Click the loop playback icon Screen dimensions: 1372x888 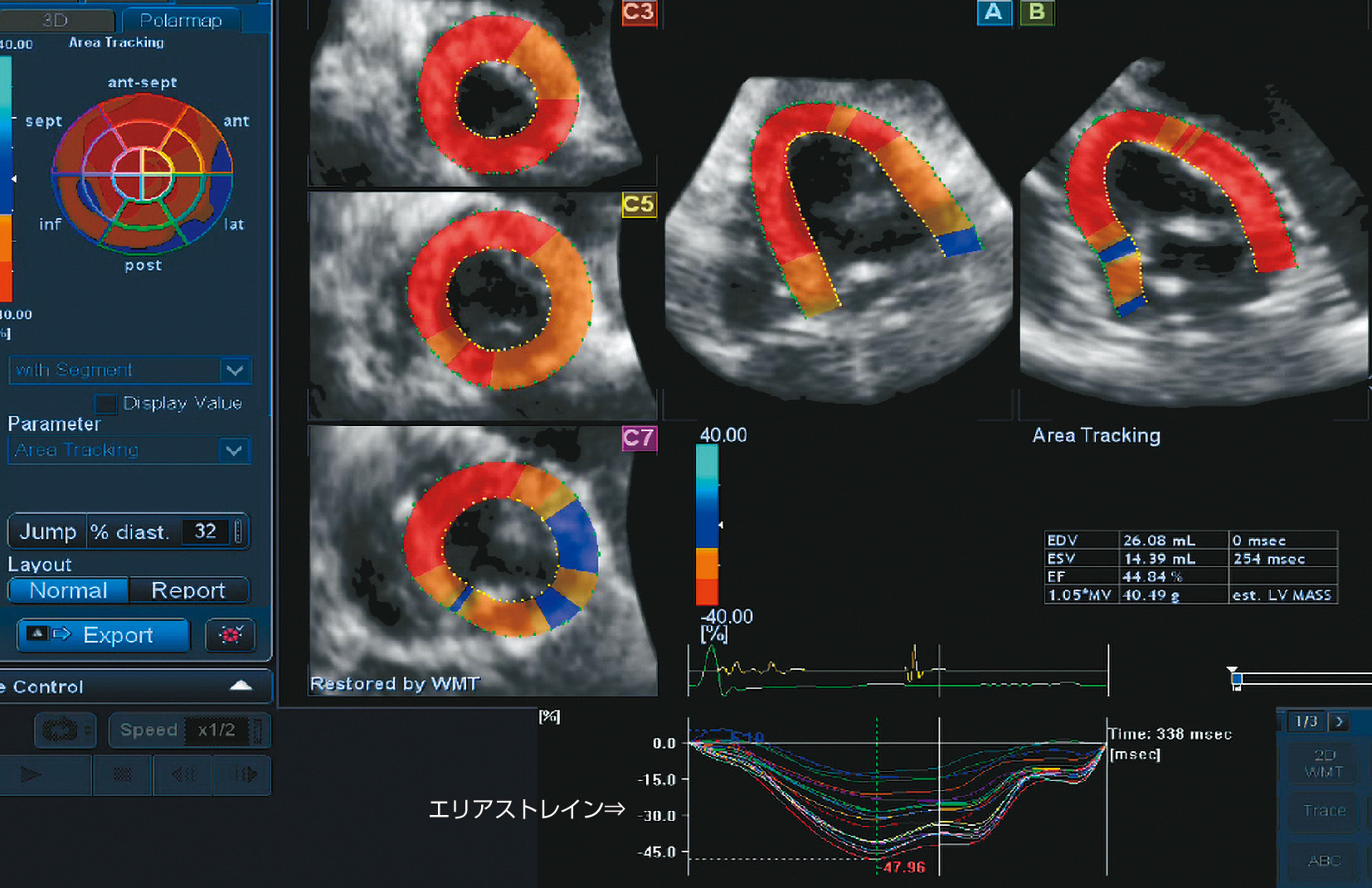[61, 730]
